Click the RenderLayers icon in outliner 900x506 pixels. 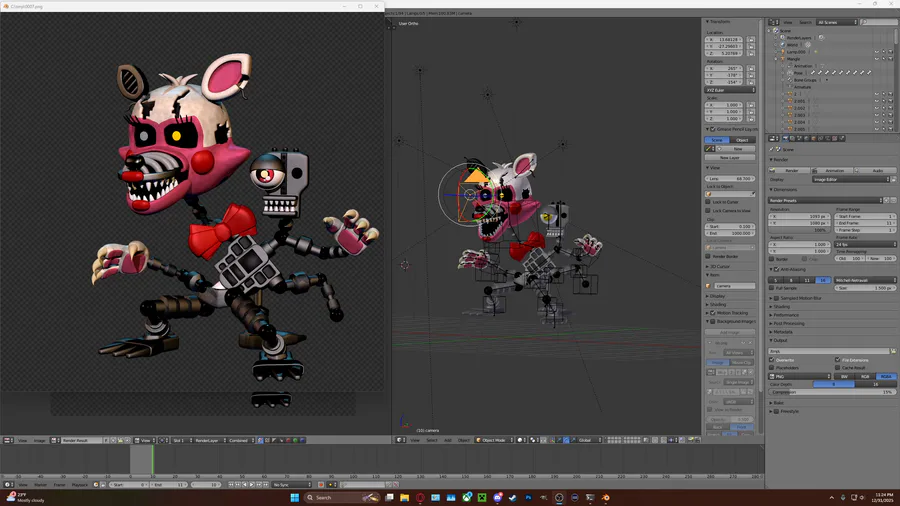pos(782,38)
